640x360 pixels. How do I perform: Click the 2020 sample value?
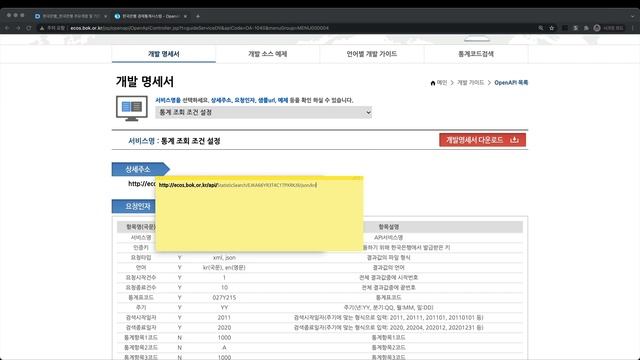(224, 328)
